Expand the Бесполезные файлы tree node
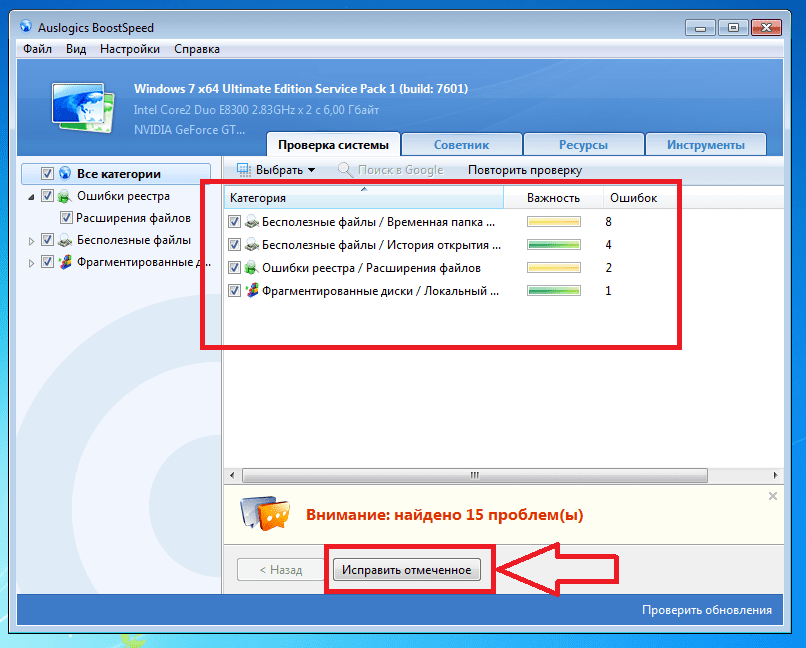This screenshot has height=648, width=806. pos(31,240)
